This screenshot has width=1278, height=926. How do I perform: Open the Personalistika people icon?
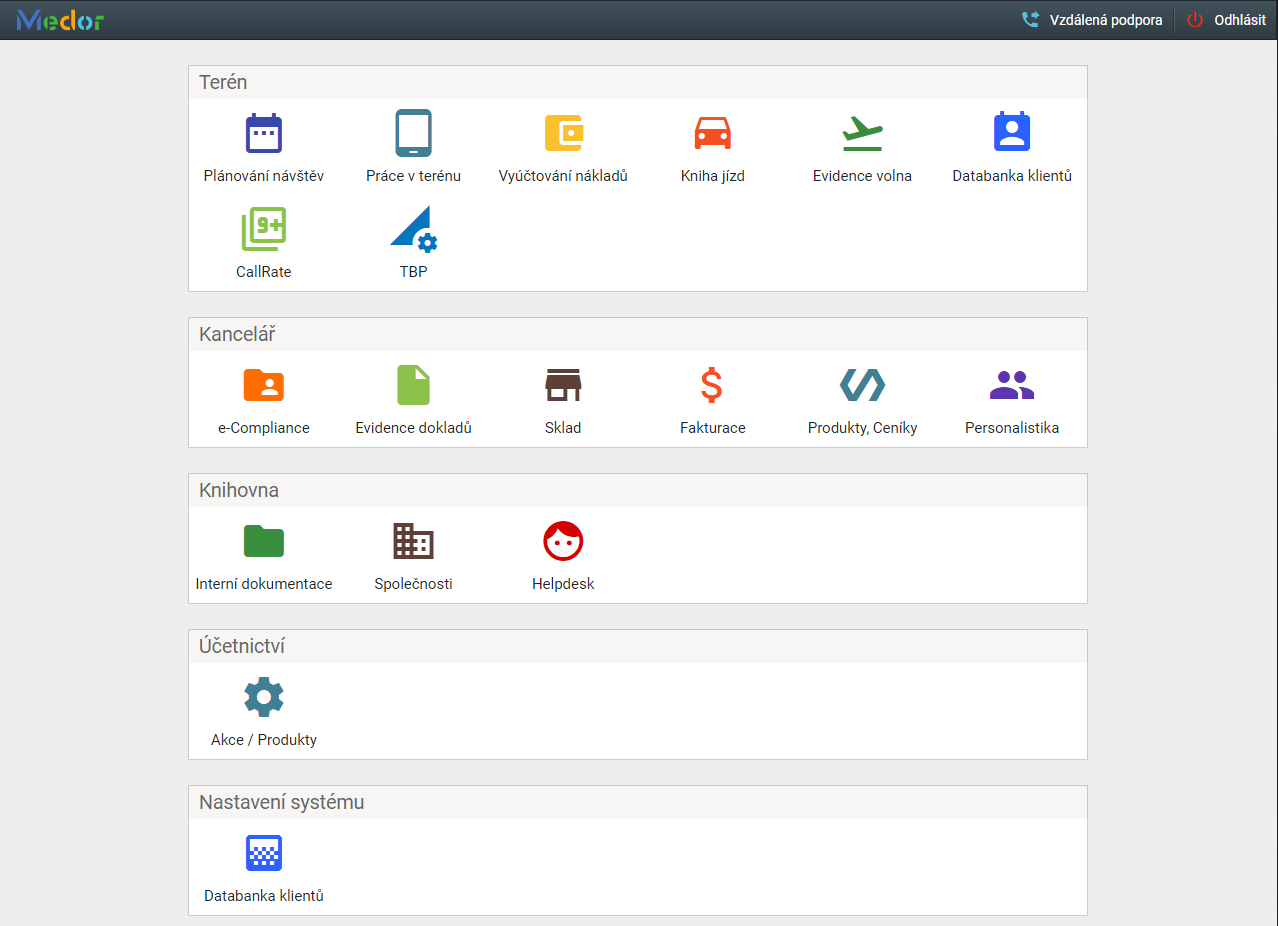click(x=1012, y=385)
